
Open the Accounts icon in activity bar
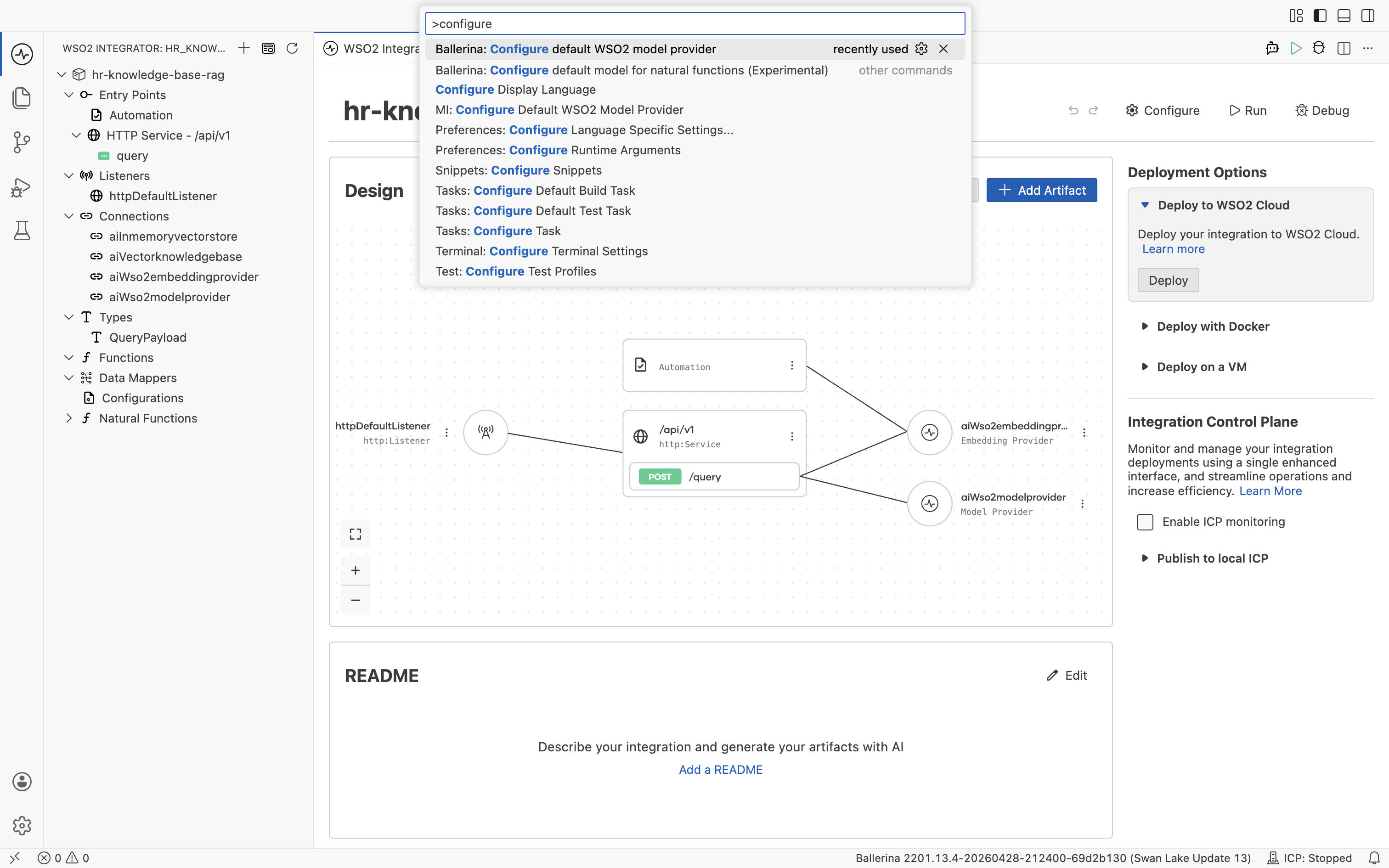[22, 781]
